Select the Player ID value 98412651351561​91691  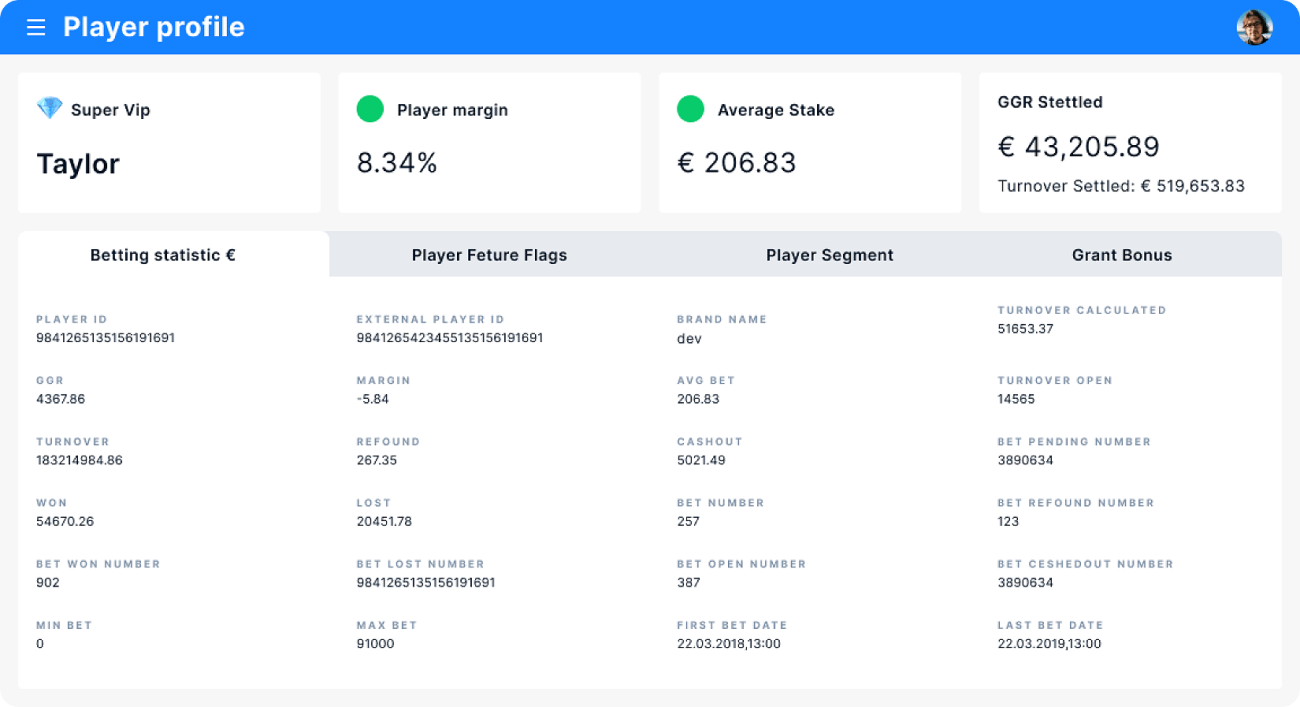(x=105, y=338)
